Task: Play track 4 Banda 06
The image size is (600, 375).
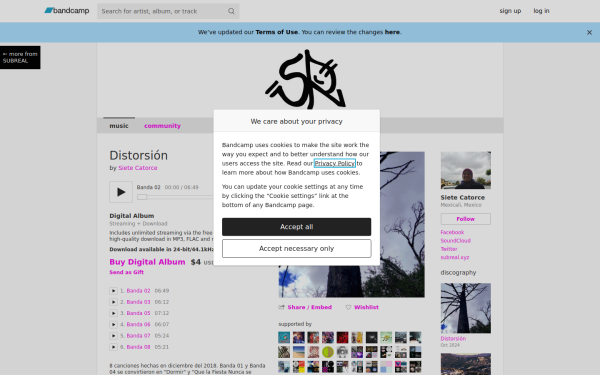Action: pyautogui.click(x=113, y=324)
